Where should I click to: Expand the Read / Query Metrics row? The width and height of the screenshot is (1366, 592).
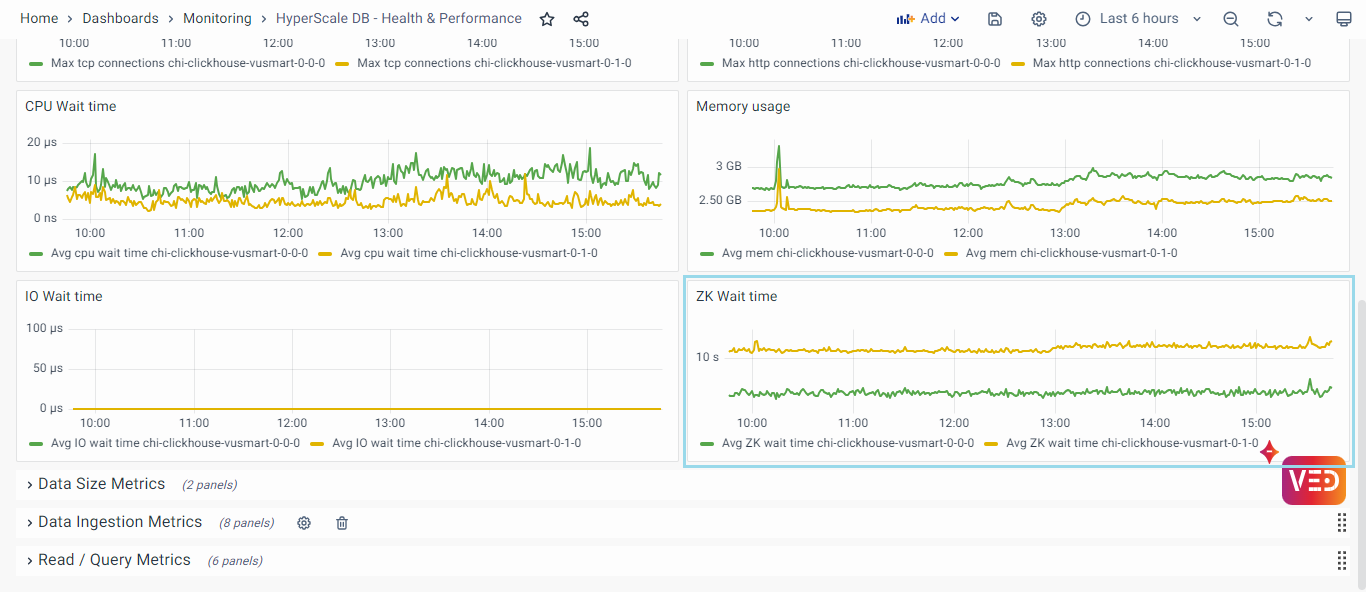pyautogui.click(x=114, y=560)
